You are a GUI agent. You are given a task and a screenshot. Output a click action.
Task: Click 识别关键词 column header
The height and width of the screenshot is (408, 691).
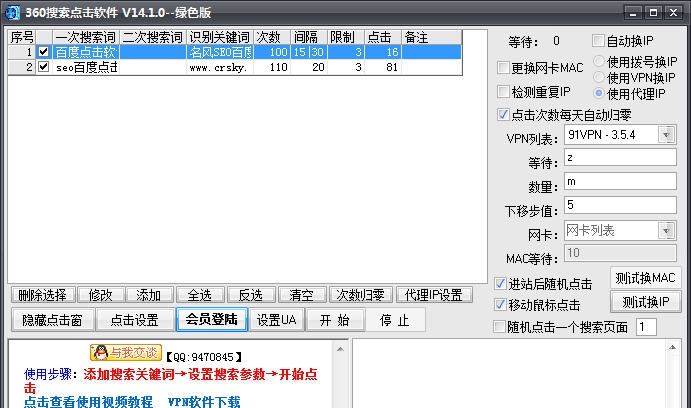coord(220,37)
